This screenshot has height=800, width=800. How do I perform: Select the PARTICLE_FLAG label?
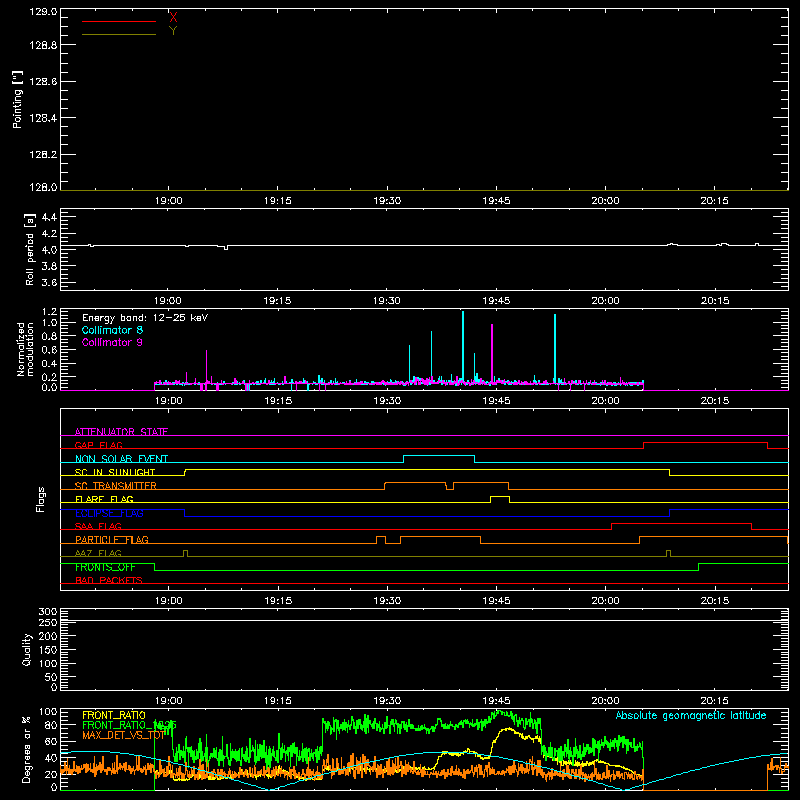point(112,540)
